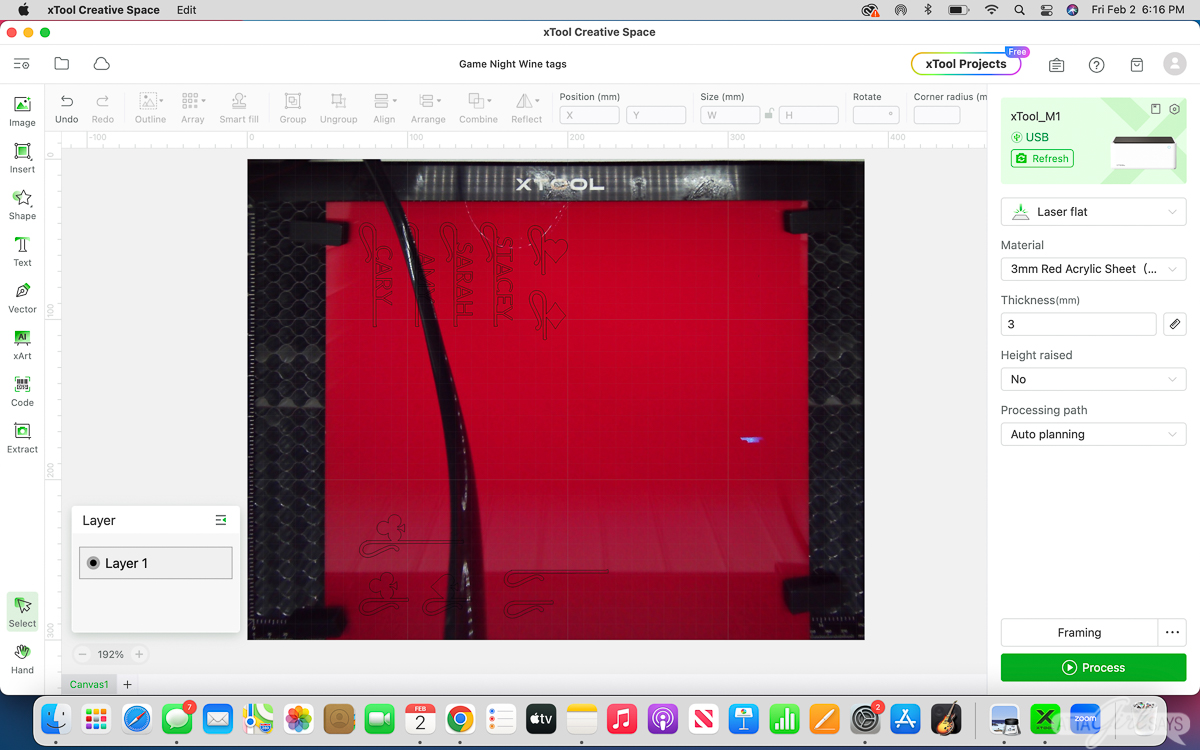This screenshot has height=750, width=1200.
Task: Click the Process button
Action: tap(1093, 667)
